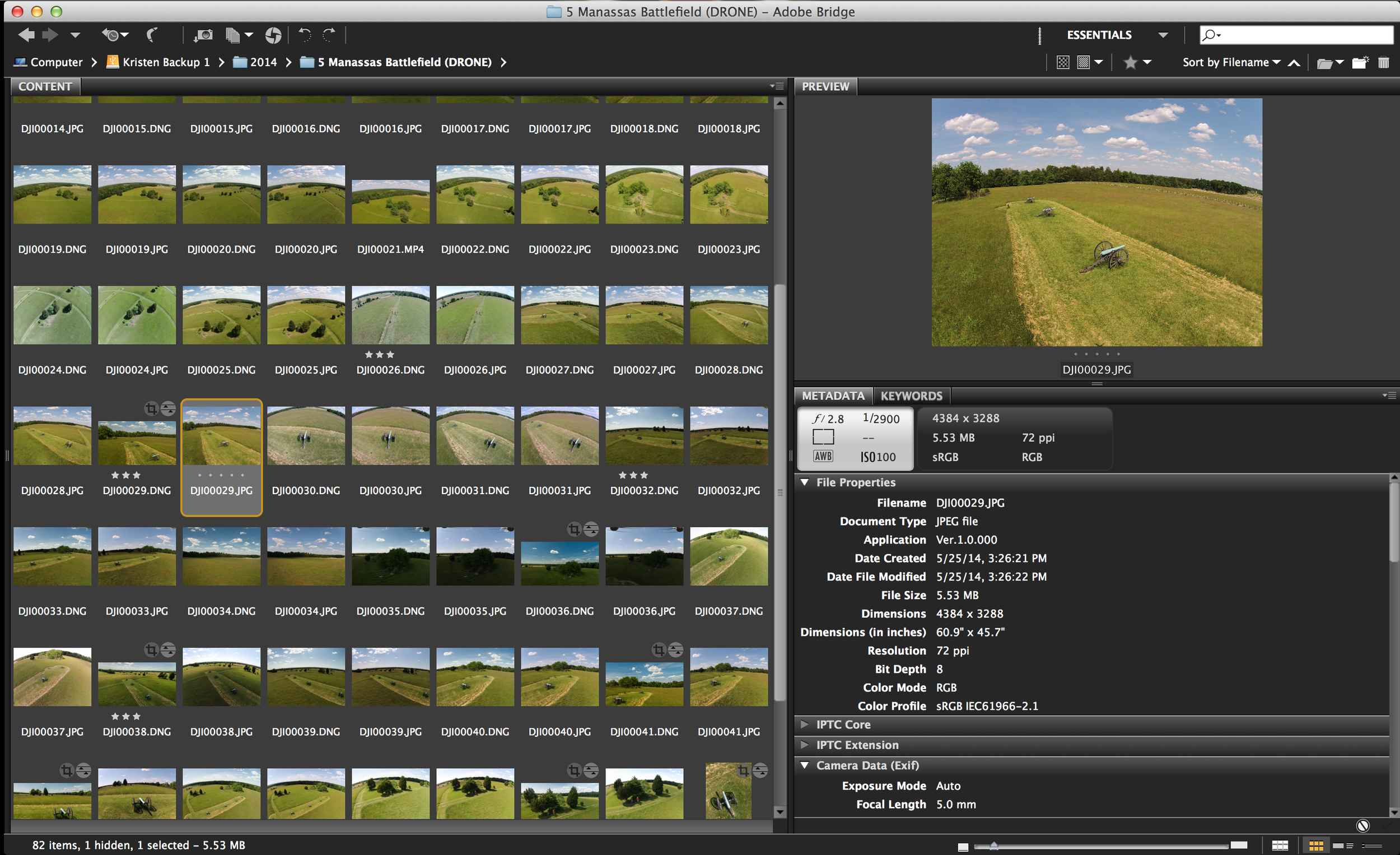Click crop badge on DJI00038.DNG

pyautogui.click(x=151, y=649)
